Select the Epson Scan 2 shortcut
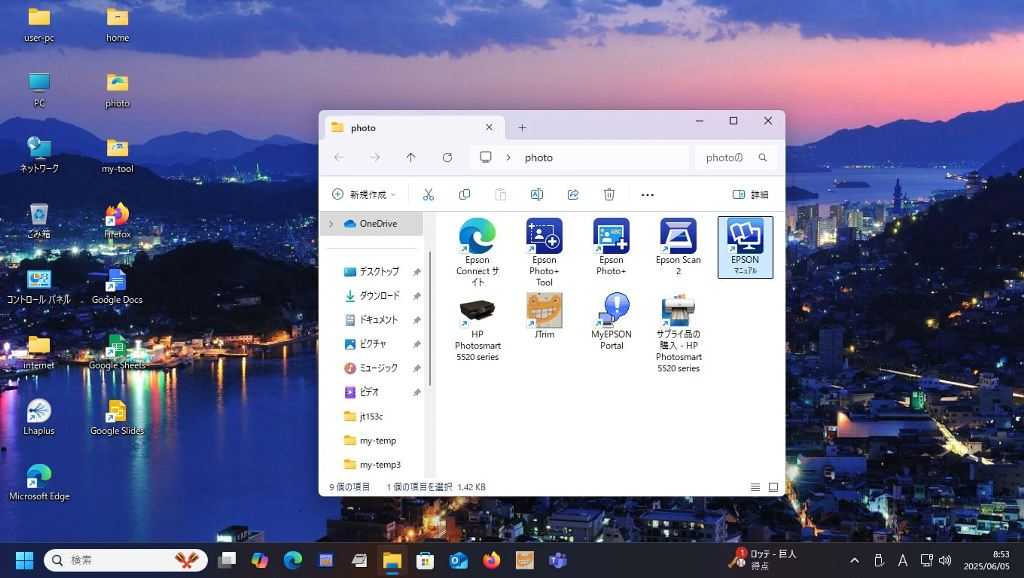1024x578 pixels. 678,247
